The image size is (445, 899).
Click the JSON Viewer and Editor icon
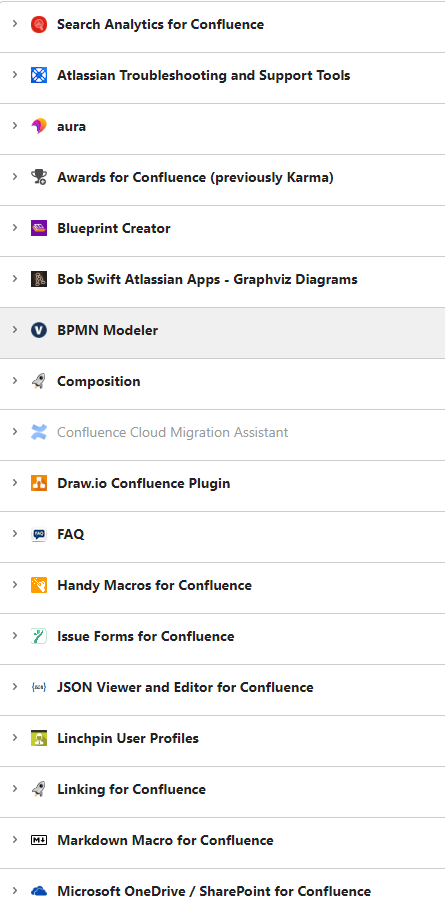coord(38,687)
